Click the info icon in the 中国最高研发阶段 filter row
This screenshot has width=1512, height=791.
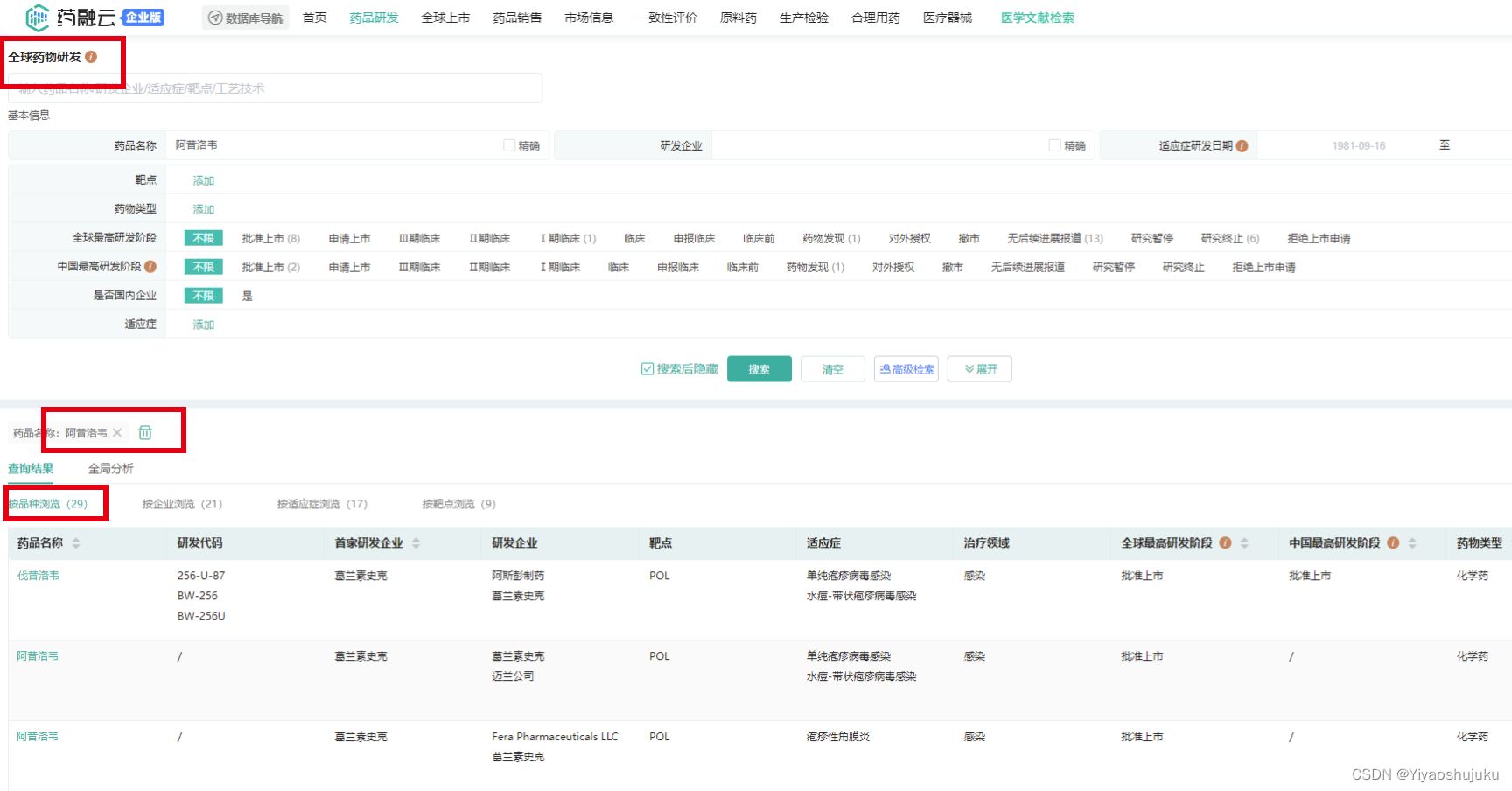point(150,266)
